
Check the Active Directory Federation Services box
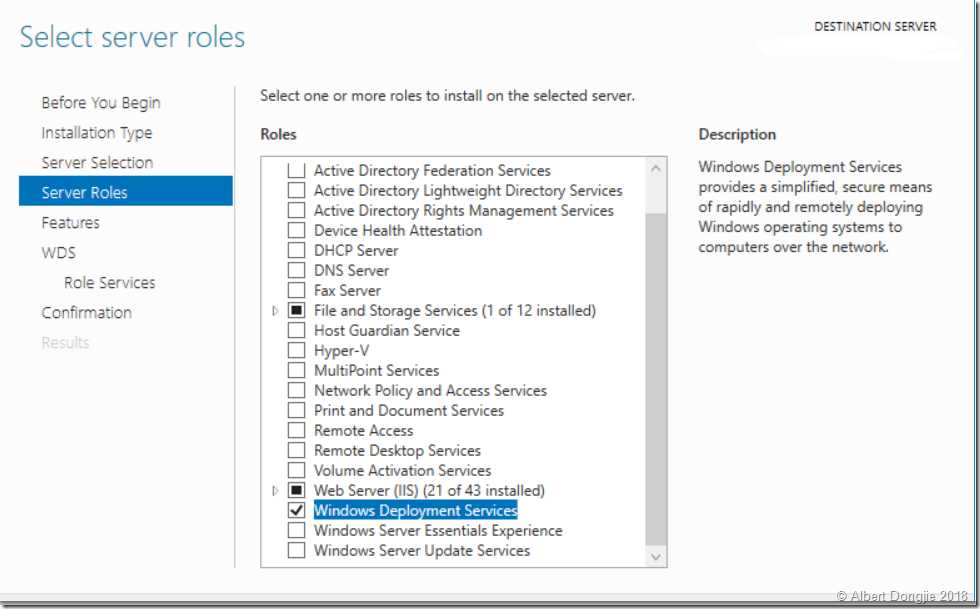pyautogui.click(x=296, y=170)
